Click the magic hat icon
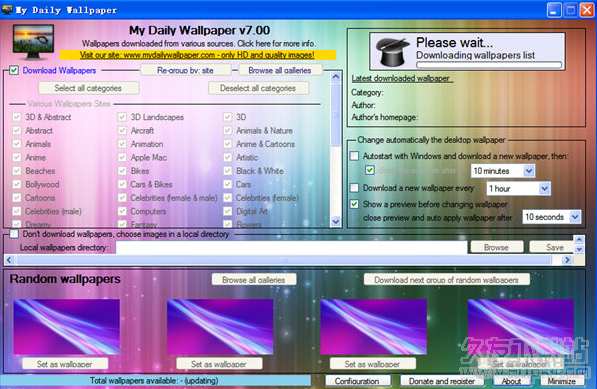Image resolution: width=597 pixels, height=389 pixels. pos(392,51)
